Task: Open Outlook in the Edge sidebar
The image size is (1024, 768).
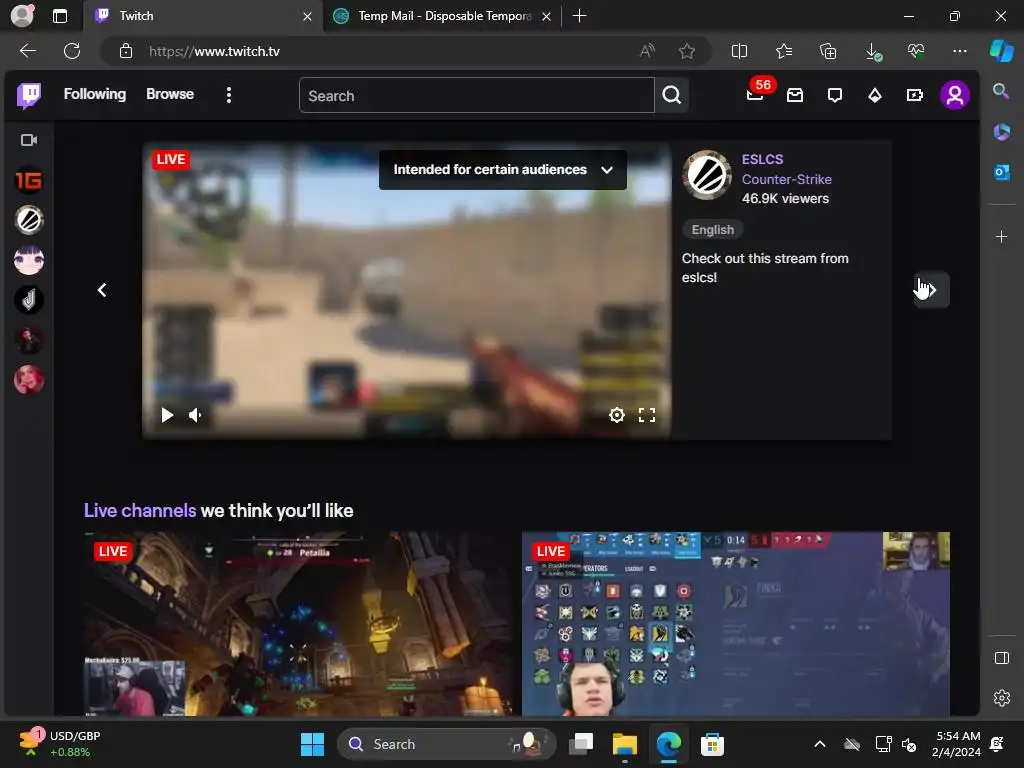Action: (1002, 172)
